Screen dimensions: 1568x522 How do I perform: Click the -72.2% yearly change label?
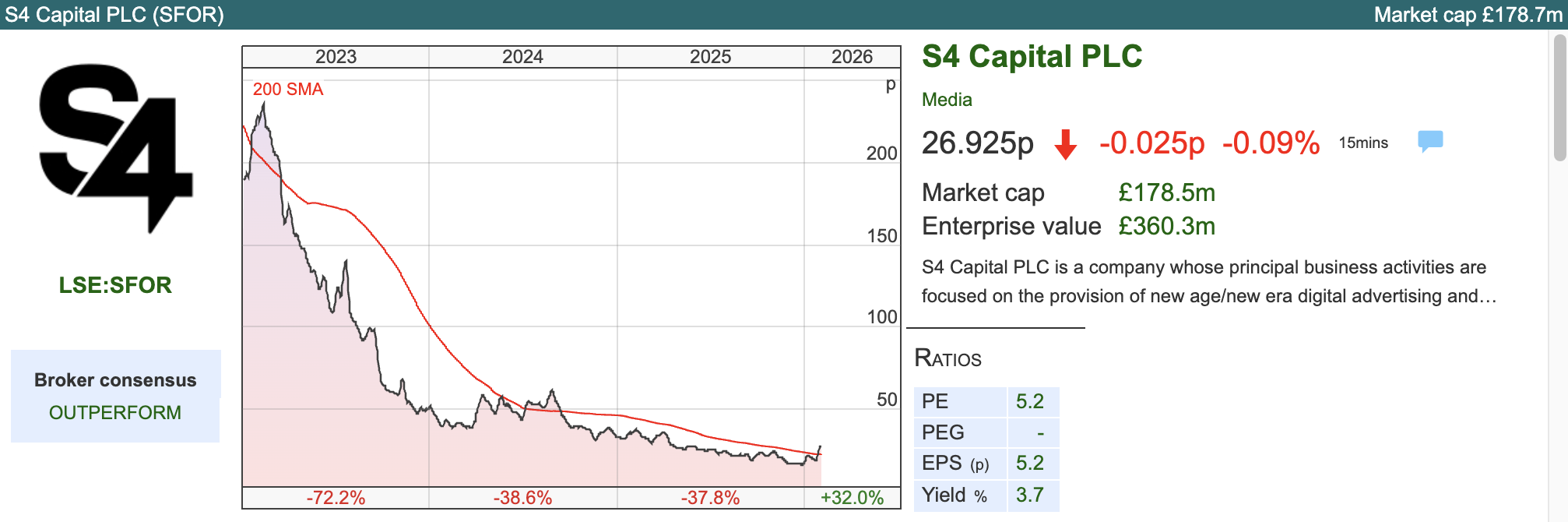[x=336, y=498]
